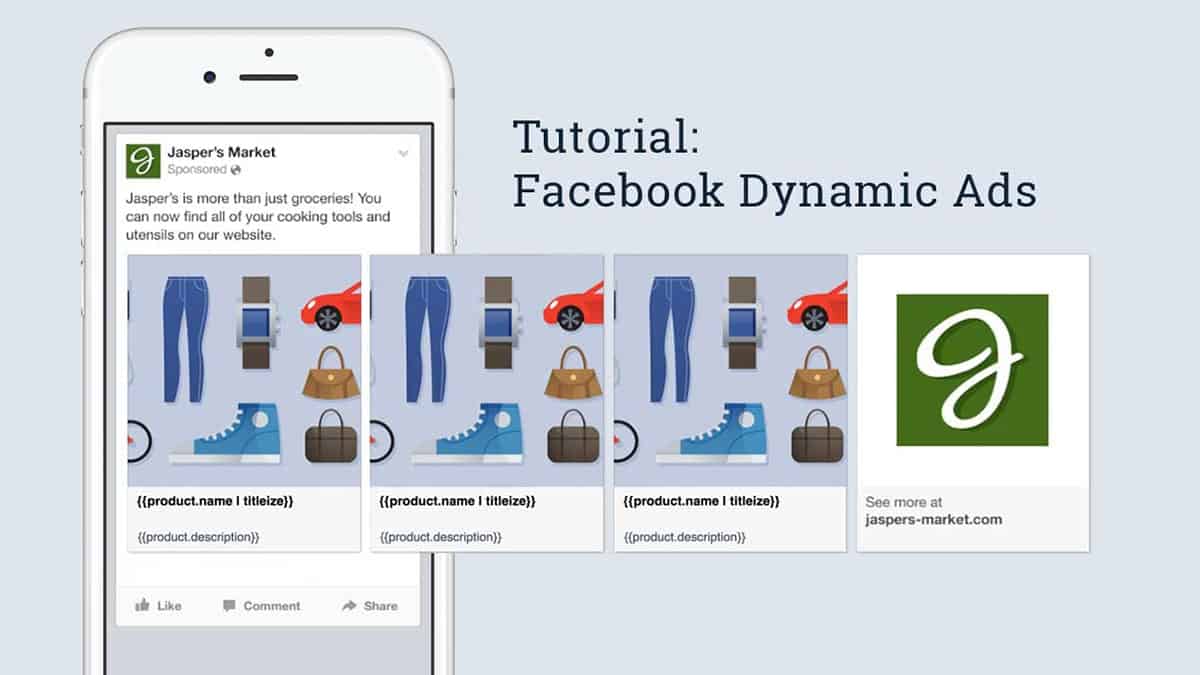
Task: Click the globe audience icon beside Sponsored
Action: point(235,170)
